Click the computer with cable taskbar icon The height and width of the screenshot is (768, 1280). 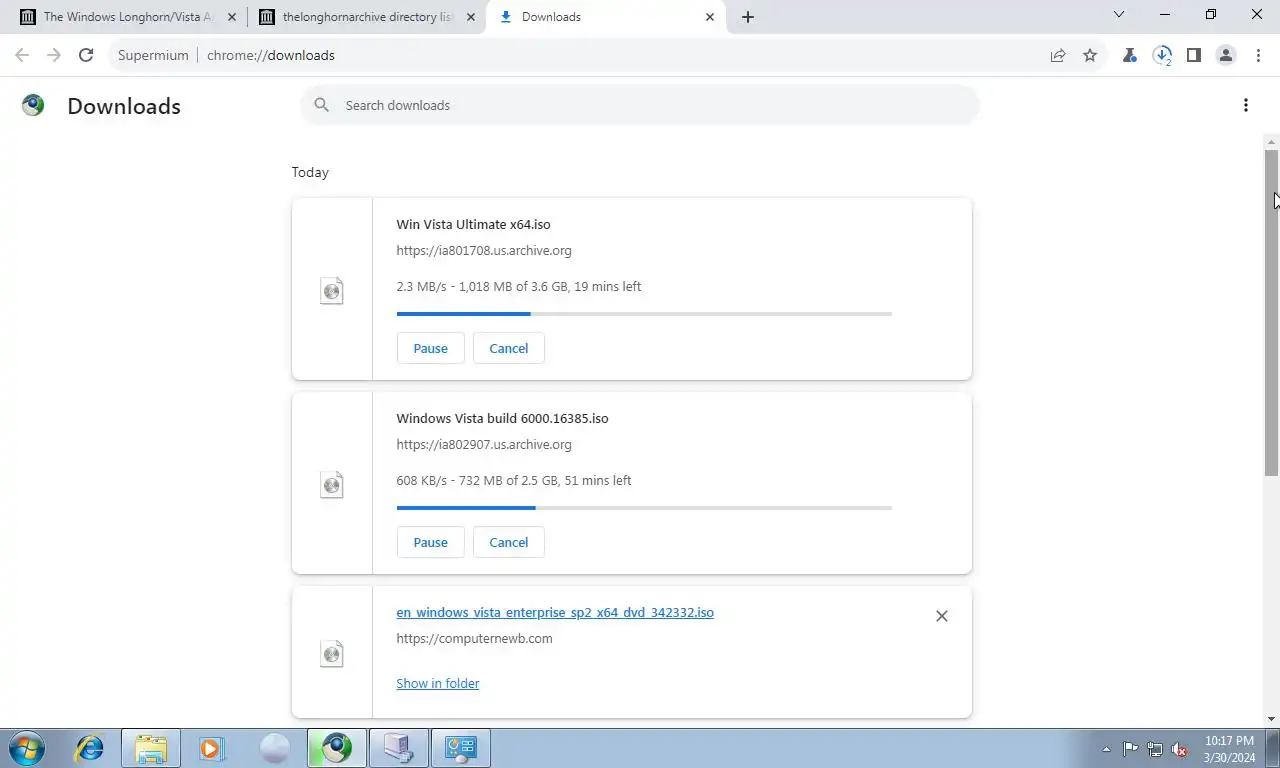pyautogui.click(x=399, y=748)
